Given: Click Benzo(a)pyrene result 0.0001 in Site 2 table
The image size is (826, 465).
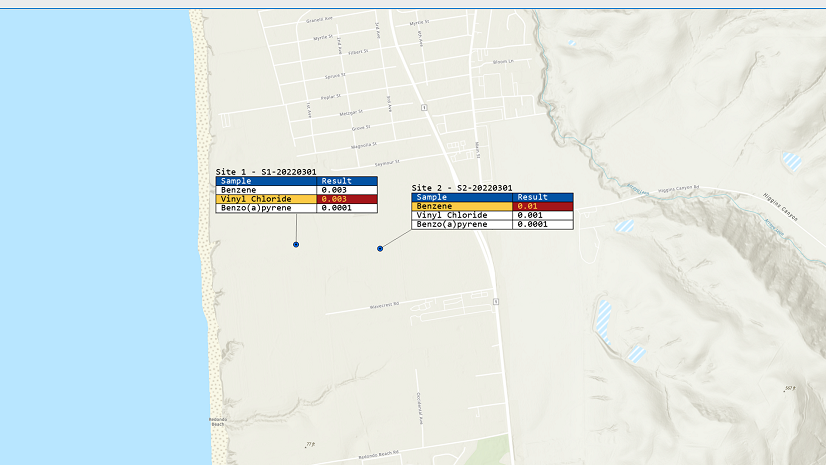Looking at the screenshot, I should click(543, 224).
